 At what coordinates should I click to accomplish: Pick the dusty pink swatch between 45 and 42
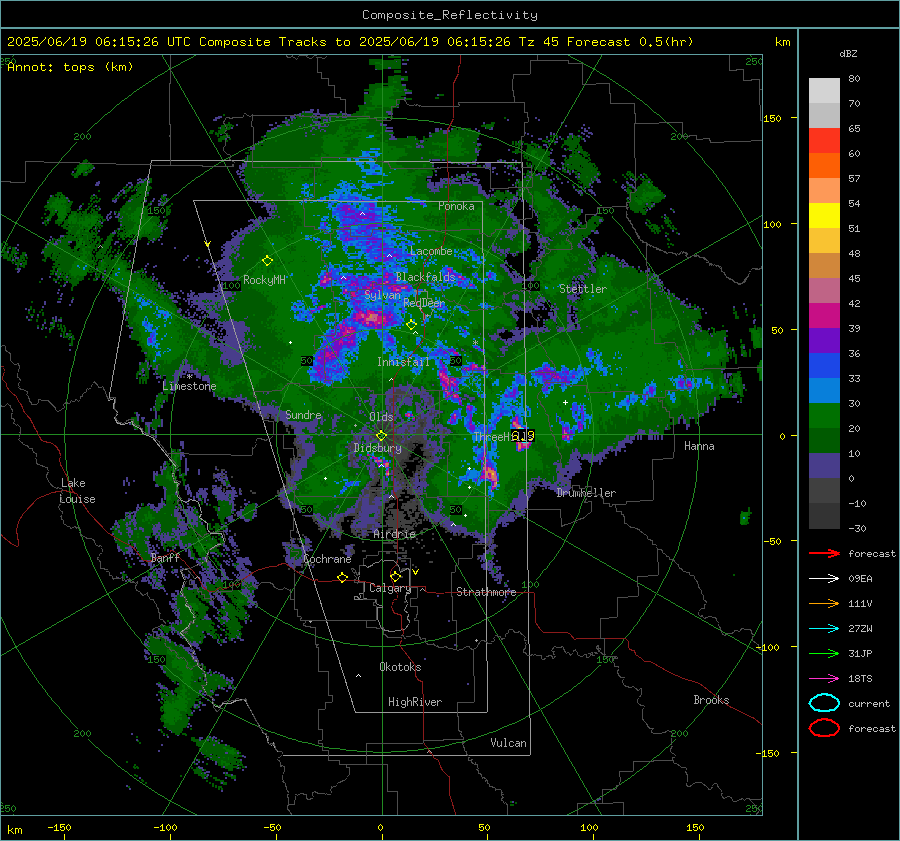point(824,290)
